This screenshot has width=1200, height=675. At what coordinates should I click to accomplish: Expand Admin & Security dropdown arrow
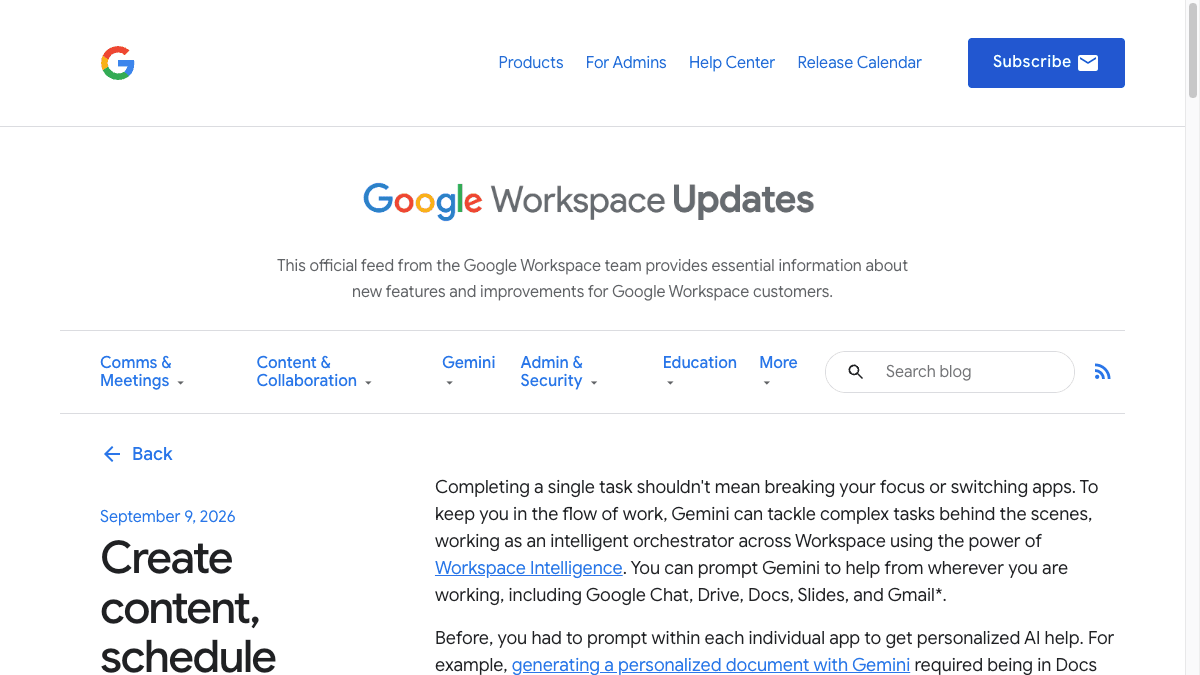pos(594,383)
